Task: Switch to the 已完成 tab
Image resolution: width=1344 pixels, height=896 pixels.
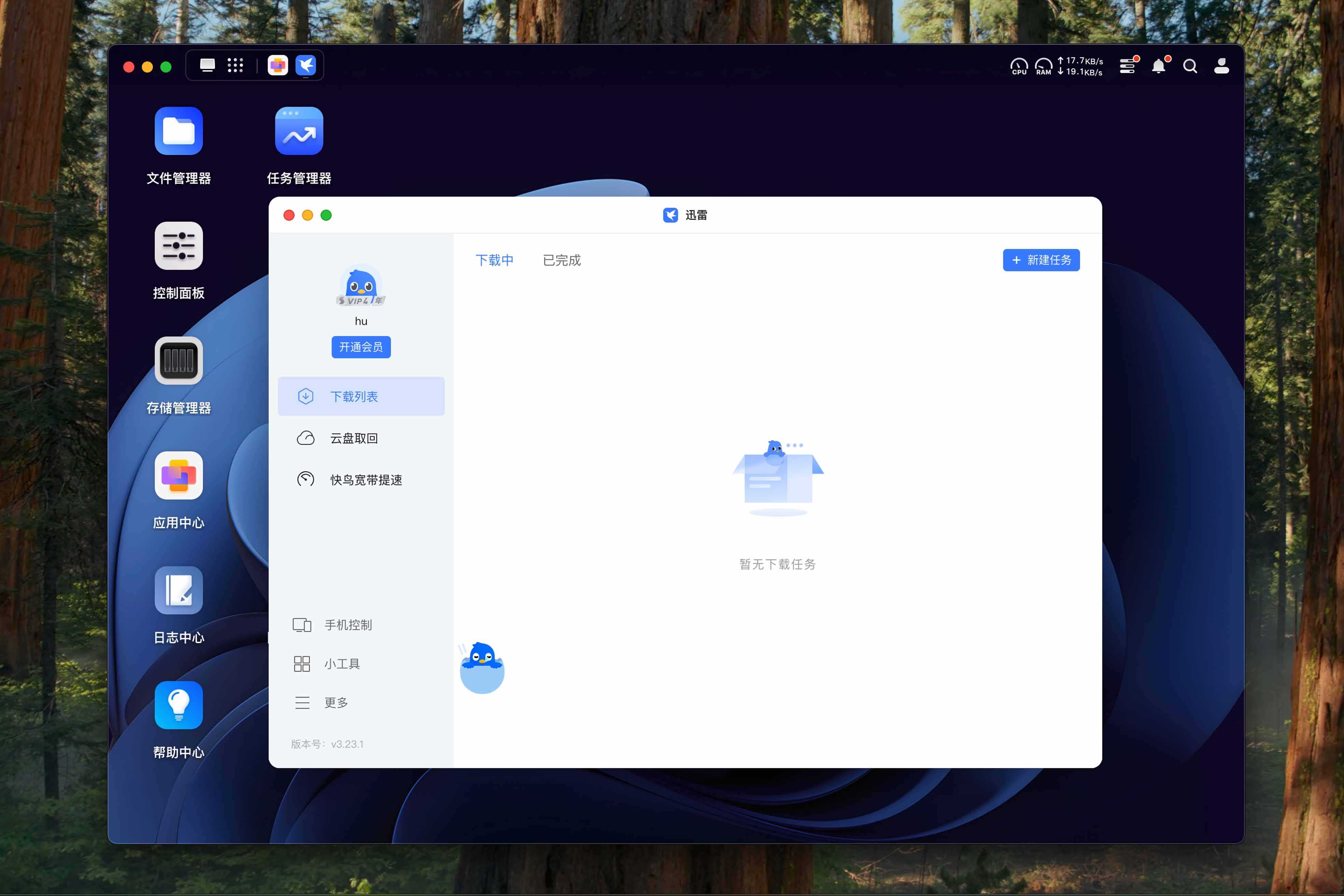Action: [561, 261]
